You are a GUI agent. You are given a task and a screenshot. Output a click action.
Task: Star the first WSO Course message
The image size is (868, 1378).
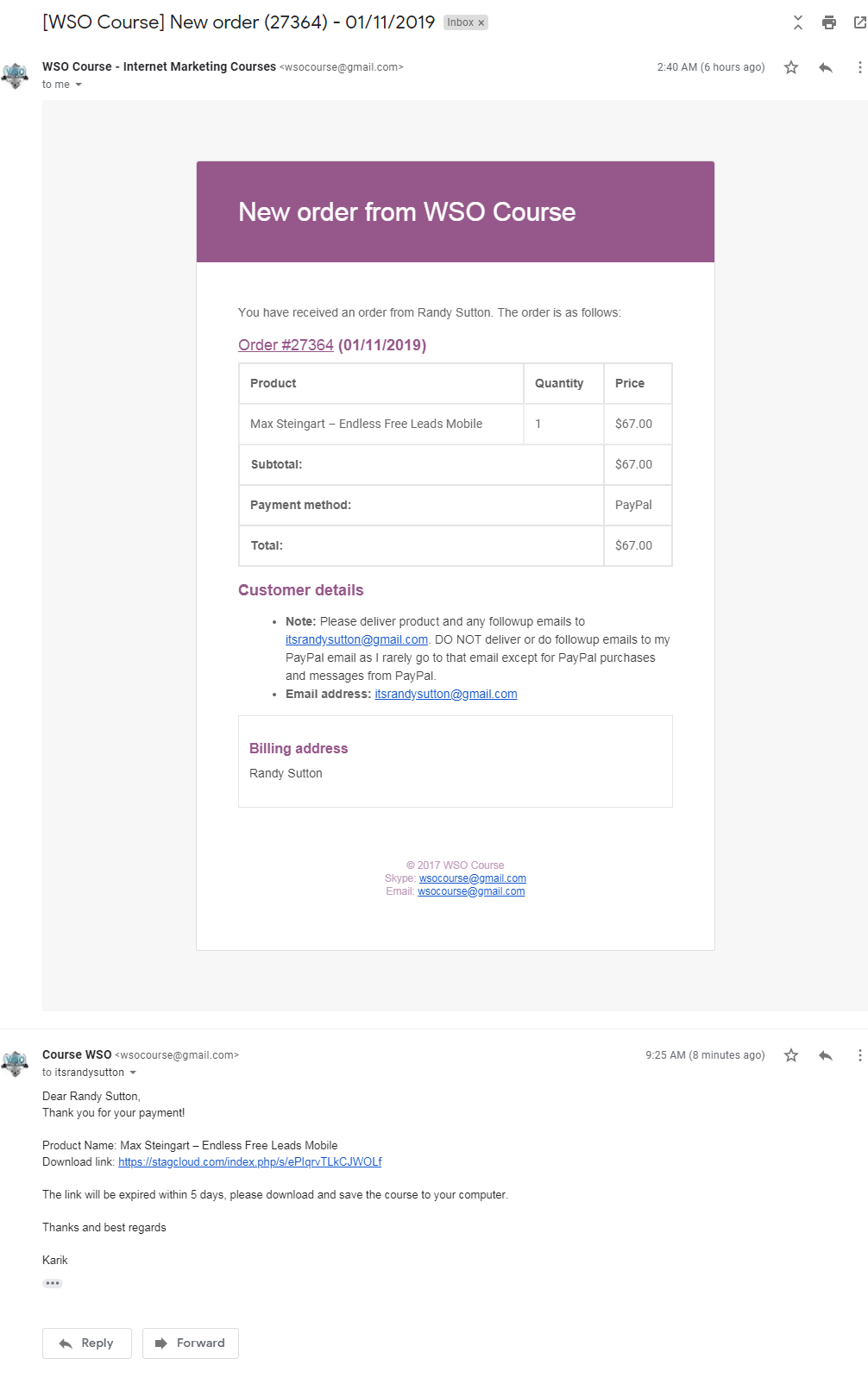click(x=791, y=67)
